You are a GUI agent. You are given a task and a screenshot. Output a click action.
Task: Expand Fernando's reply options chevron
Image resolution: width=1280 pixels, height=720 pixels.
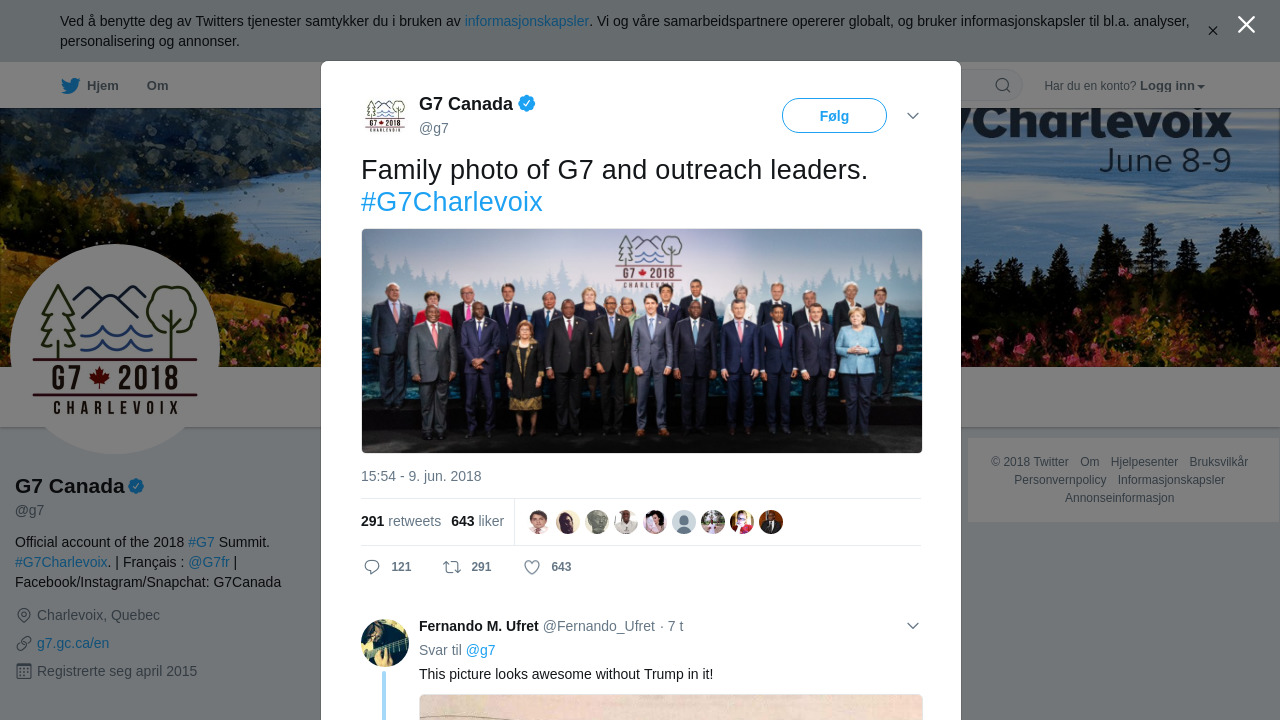click(912, 626)
